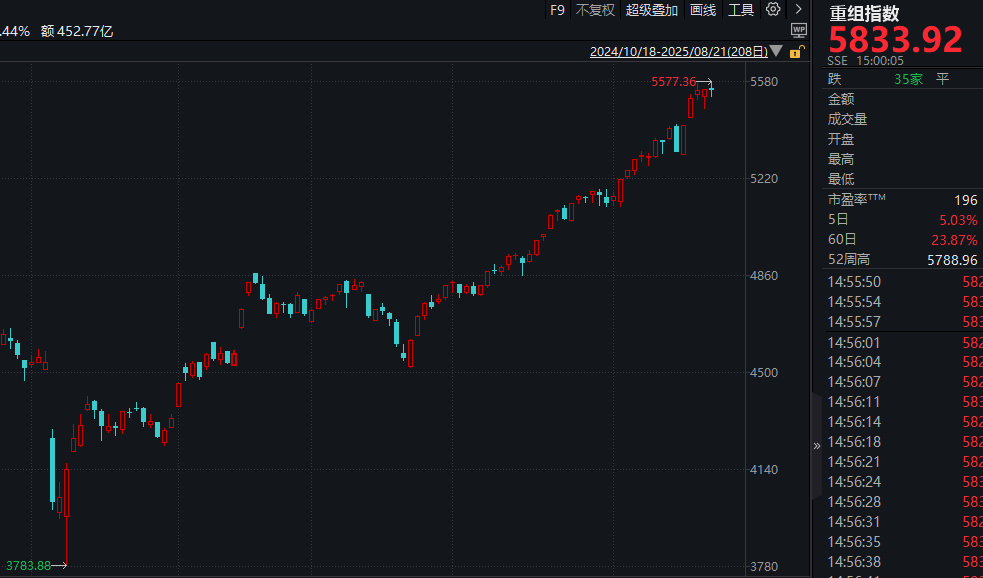Open the F9 info page
The height and width of the screenshot is (578, 983).
[557, 10]
